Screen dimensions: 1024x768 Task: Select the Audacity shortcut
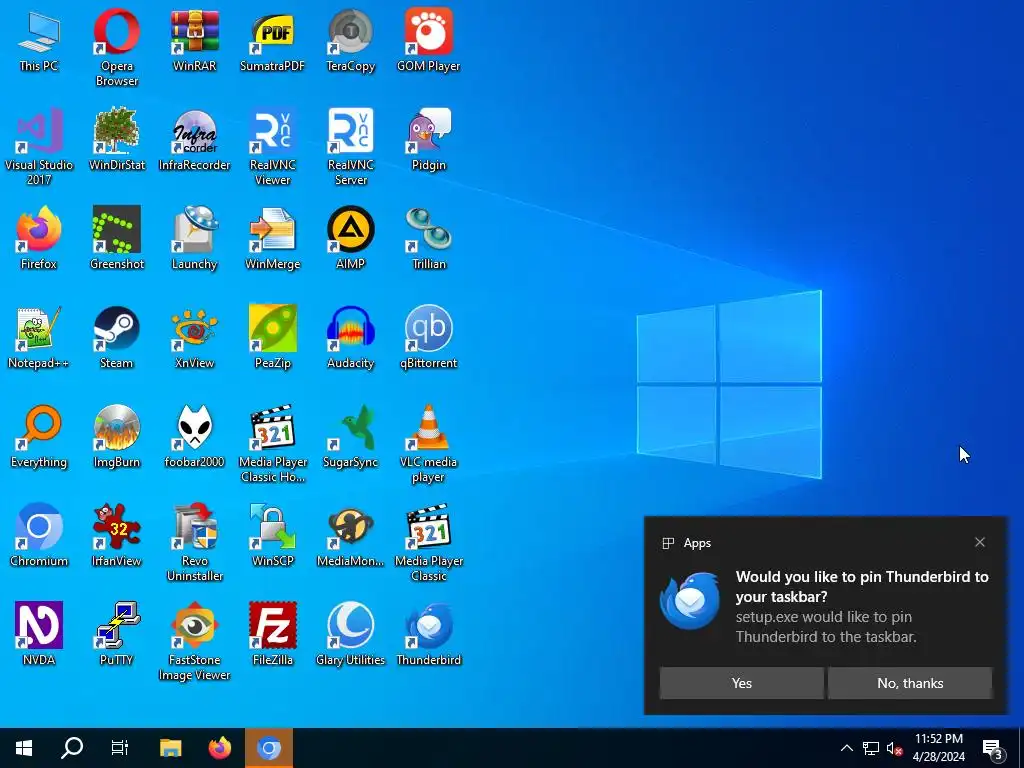tap(351, 337)
